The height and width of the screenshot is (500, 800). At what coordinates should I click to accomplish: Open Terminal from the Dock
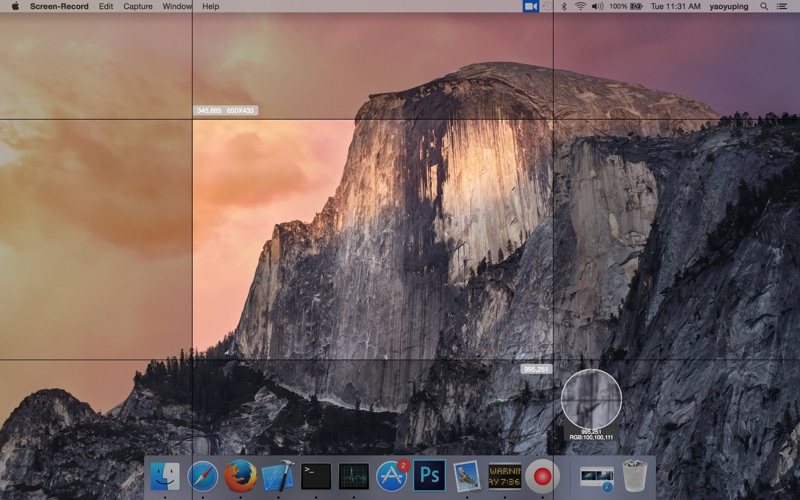316,476
